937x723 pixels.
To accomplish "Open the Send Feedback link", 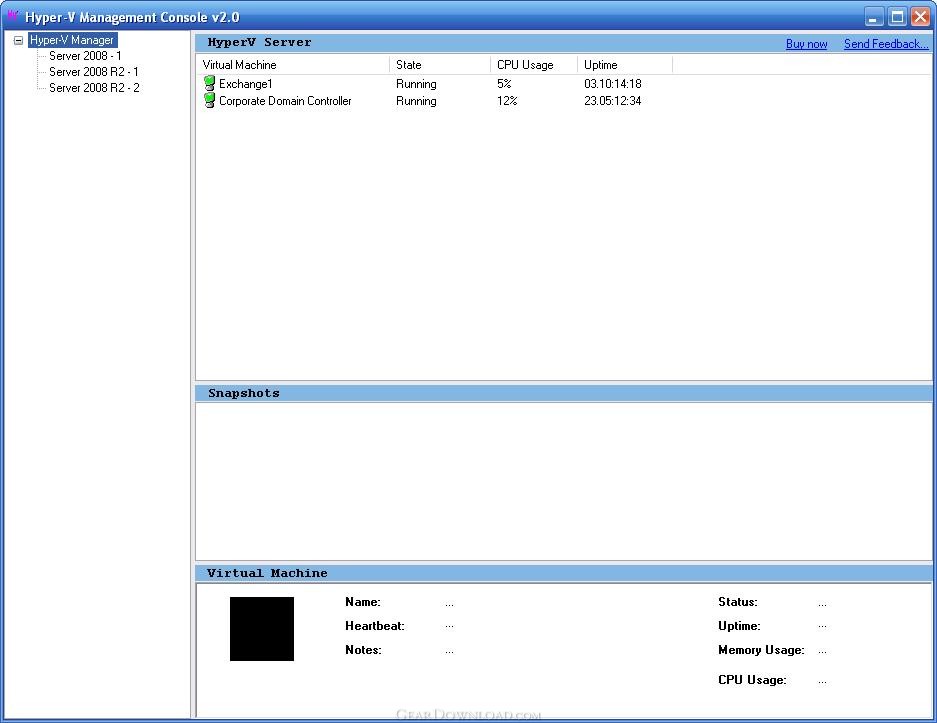I will [886, 44].
